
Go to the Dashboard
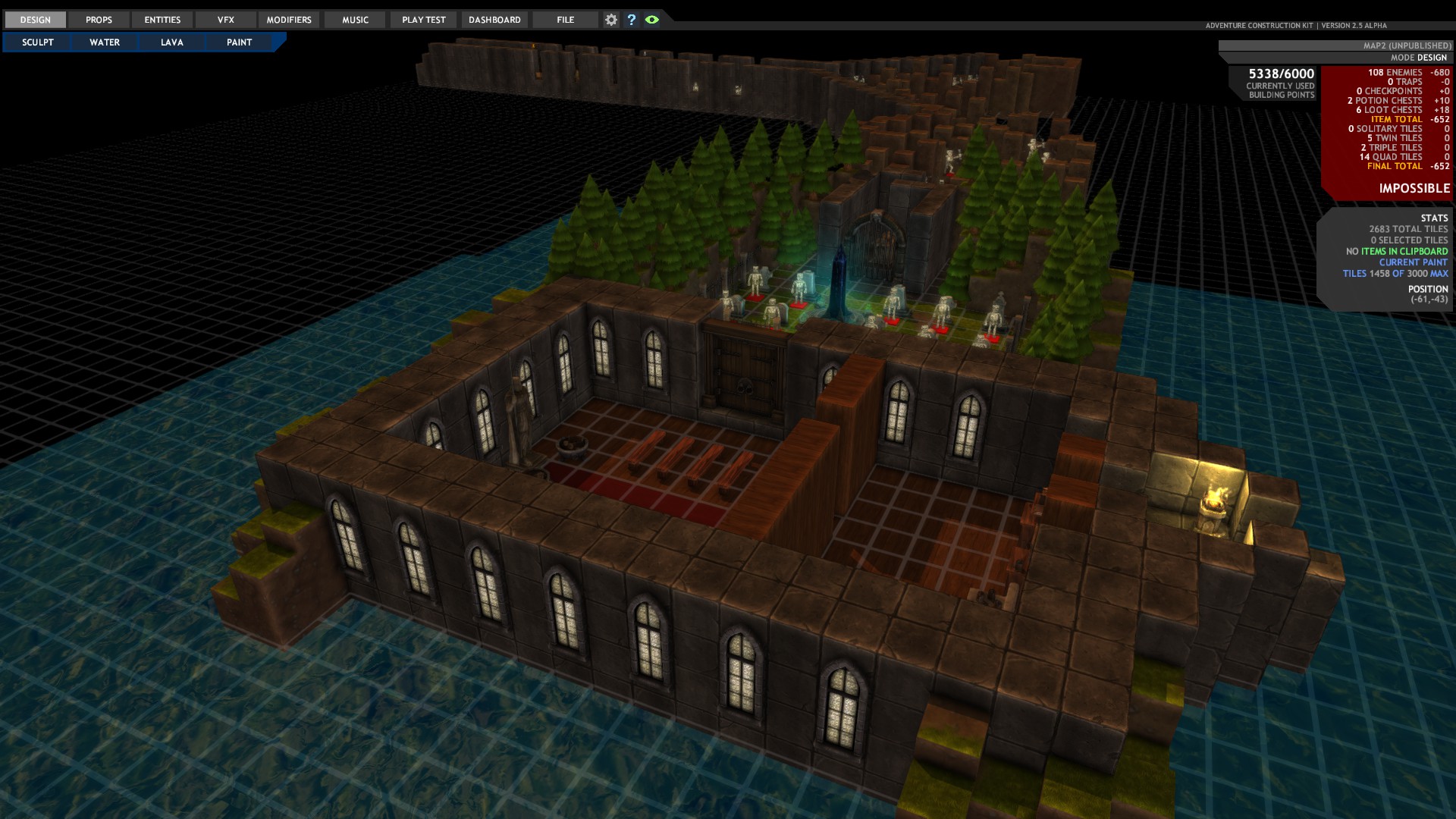pos(494,20)
